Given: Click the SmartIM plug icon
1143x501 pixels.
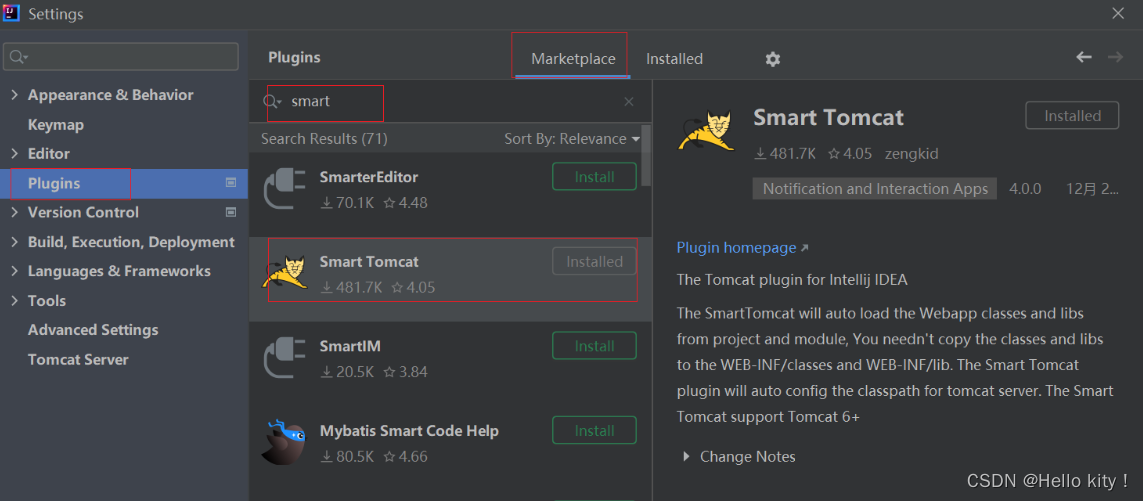Looking at the screenshot, I should tap(284, 358).
